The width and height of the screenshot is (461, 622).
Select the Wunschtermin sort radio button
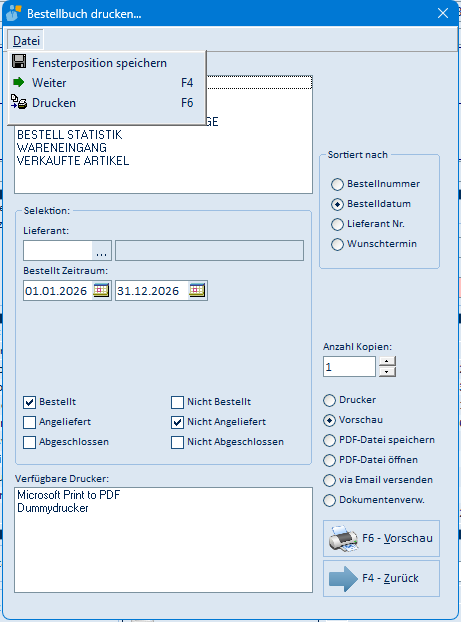pos(337,244)
